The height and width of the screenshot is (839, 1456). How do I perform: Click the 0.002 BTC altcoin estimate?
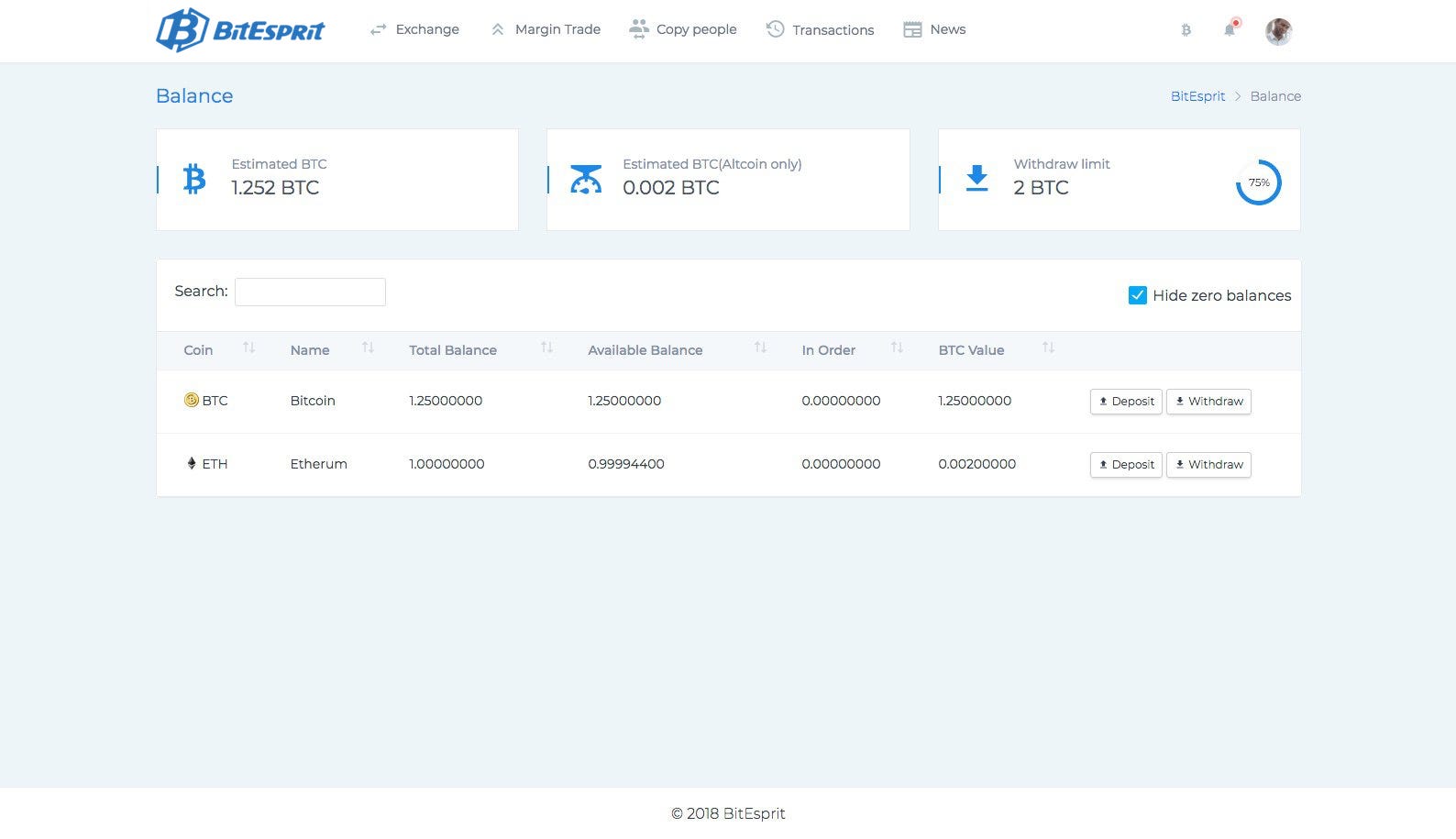pos(671,188)
